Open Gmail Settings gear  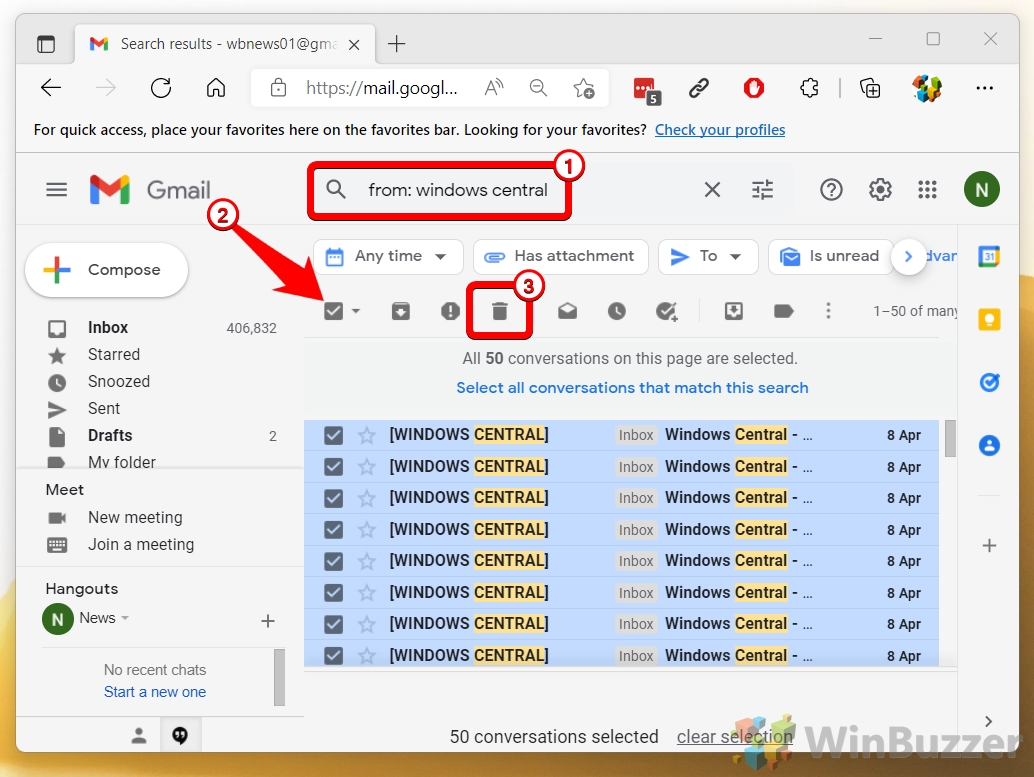tap(880, 190)
